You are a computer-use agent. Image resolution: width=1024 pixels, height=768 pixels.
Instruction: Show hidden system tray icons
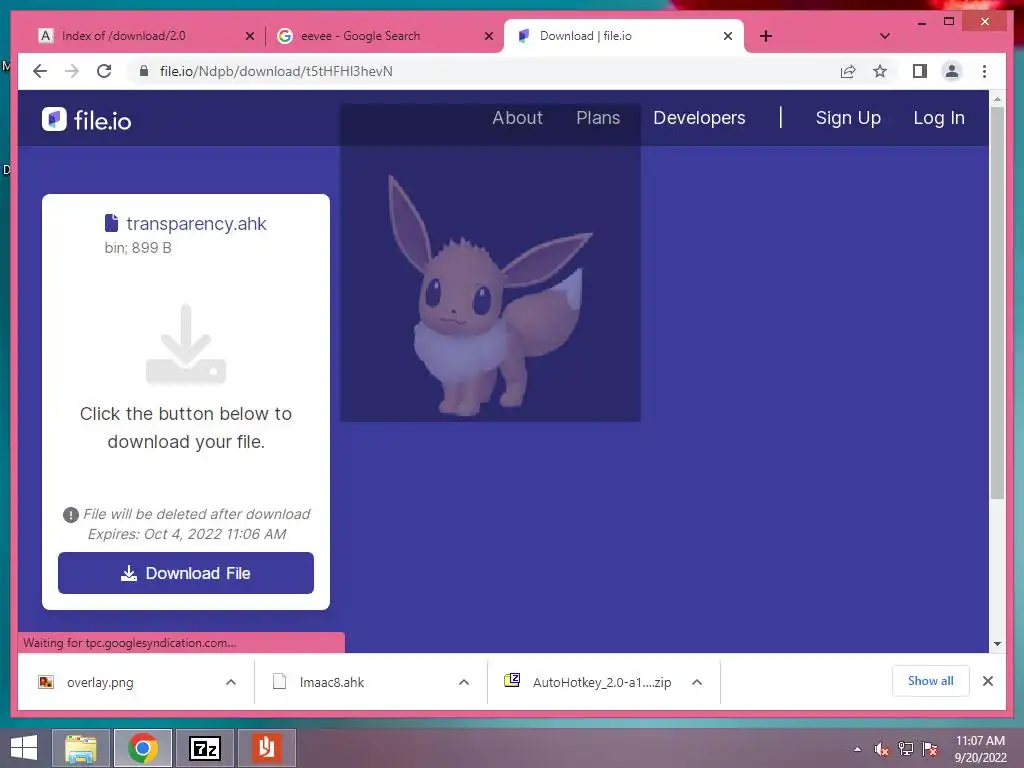tap(857, 749)
